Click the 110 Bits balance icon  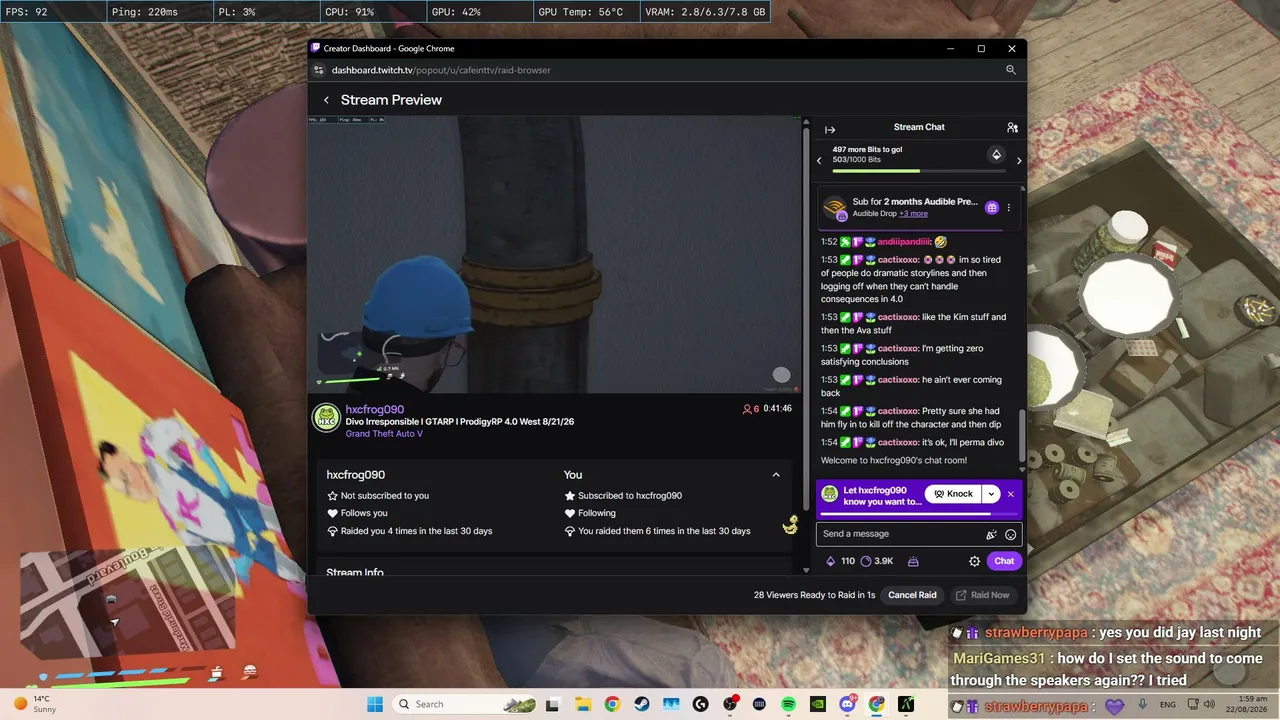[830, 561]
